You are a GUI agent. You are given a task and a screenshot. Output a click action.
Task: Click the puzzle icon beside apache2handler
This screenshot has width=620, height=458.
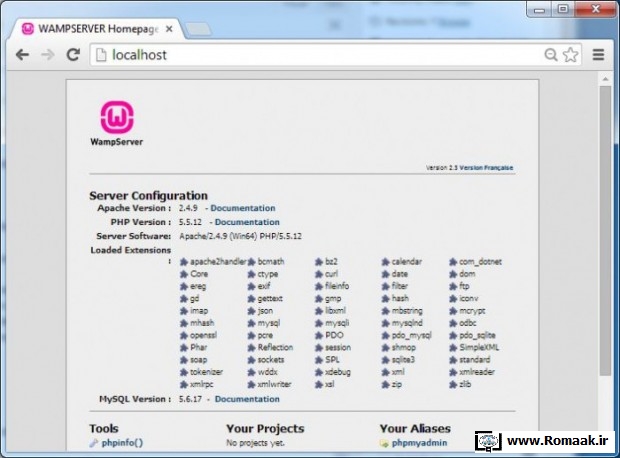pyautogui.click(x=184, y=262)
